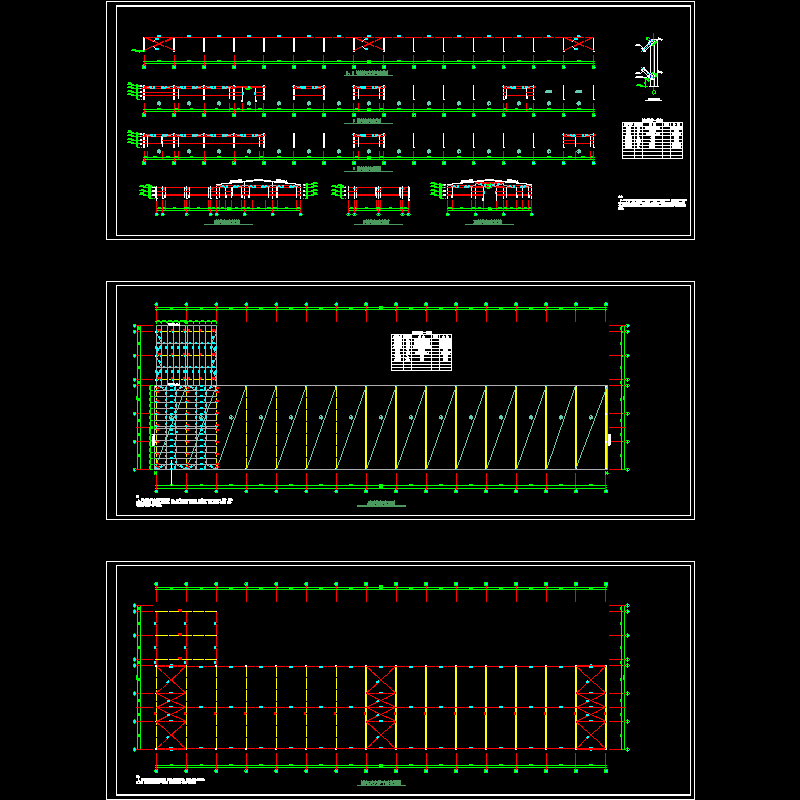Click the notes text under the roof purlin plan
The height and width of the screenshot is (800, 800).
pos(184,502)
